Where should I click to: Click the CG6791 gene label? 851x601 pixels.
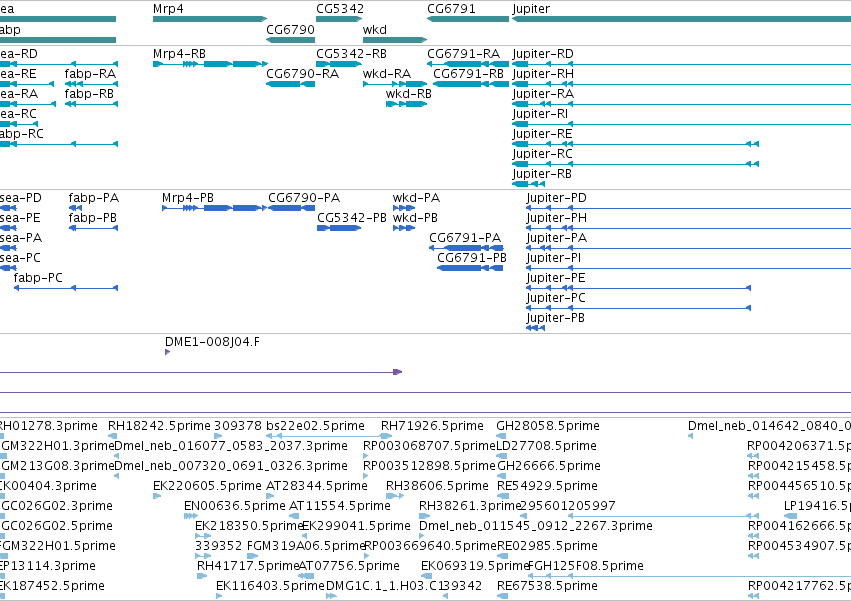(451, 9)
